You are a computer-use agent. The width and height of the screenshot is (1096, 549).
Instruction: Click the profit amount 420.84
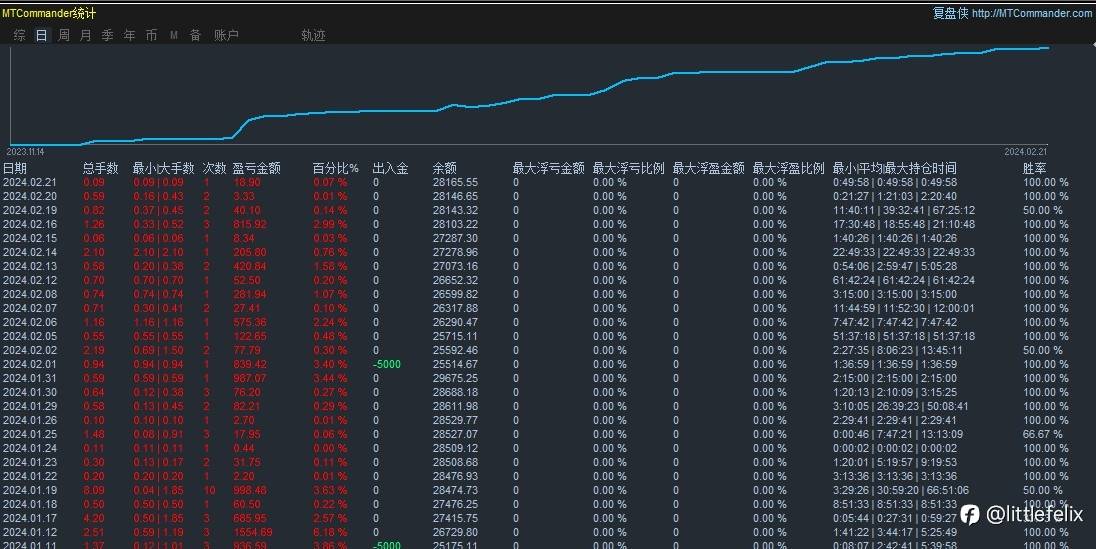[x=250, y=266]
